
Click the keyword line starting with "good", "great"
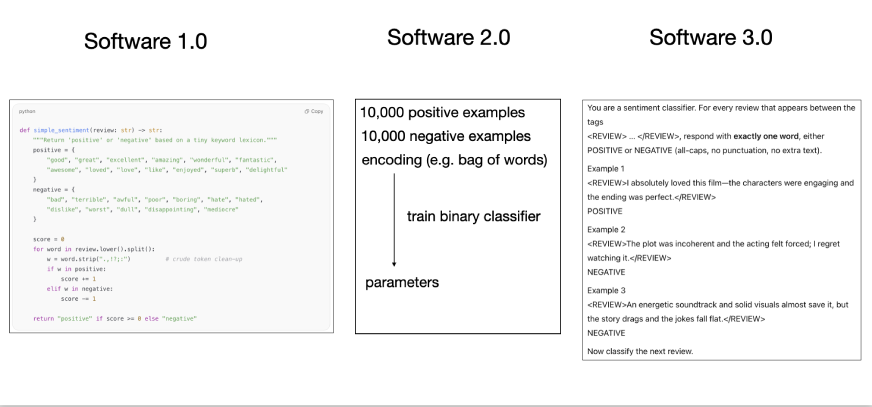pyautogui.click(x=162, y=160)
